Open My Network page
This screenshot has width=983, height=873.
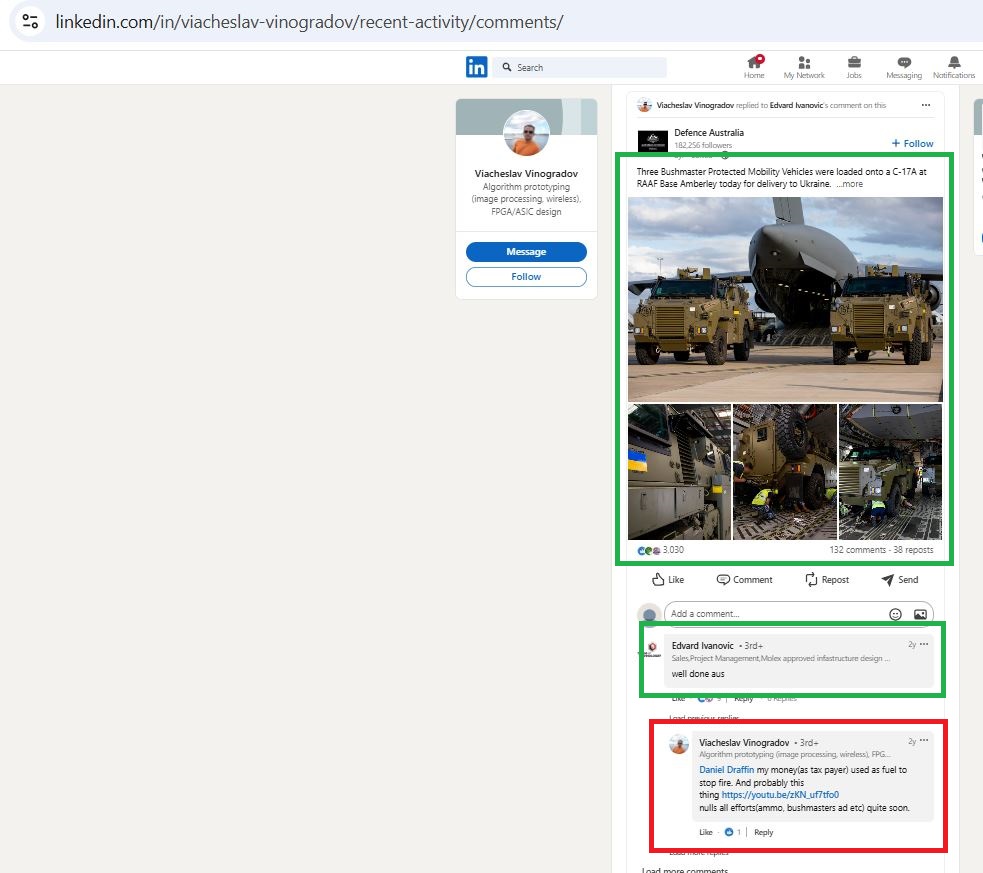pyautogui.click(x=804, y=67)
